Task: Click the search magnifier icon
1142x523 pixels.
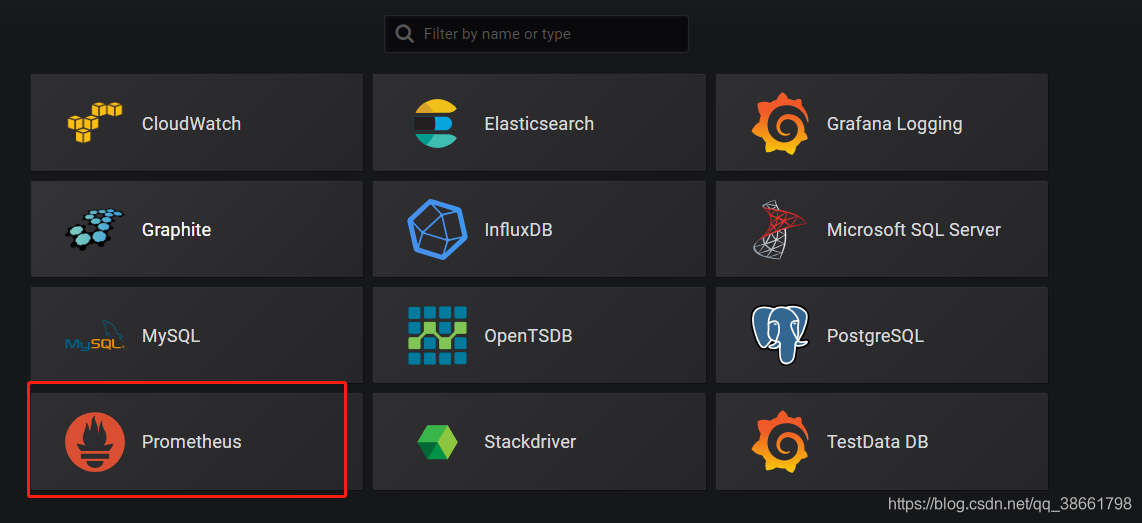Action: [x=404, y=34]
